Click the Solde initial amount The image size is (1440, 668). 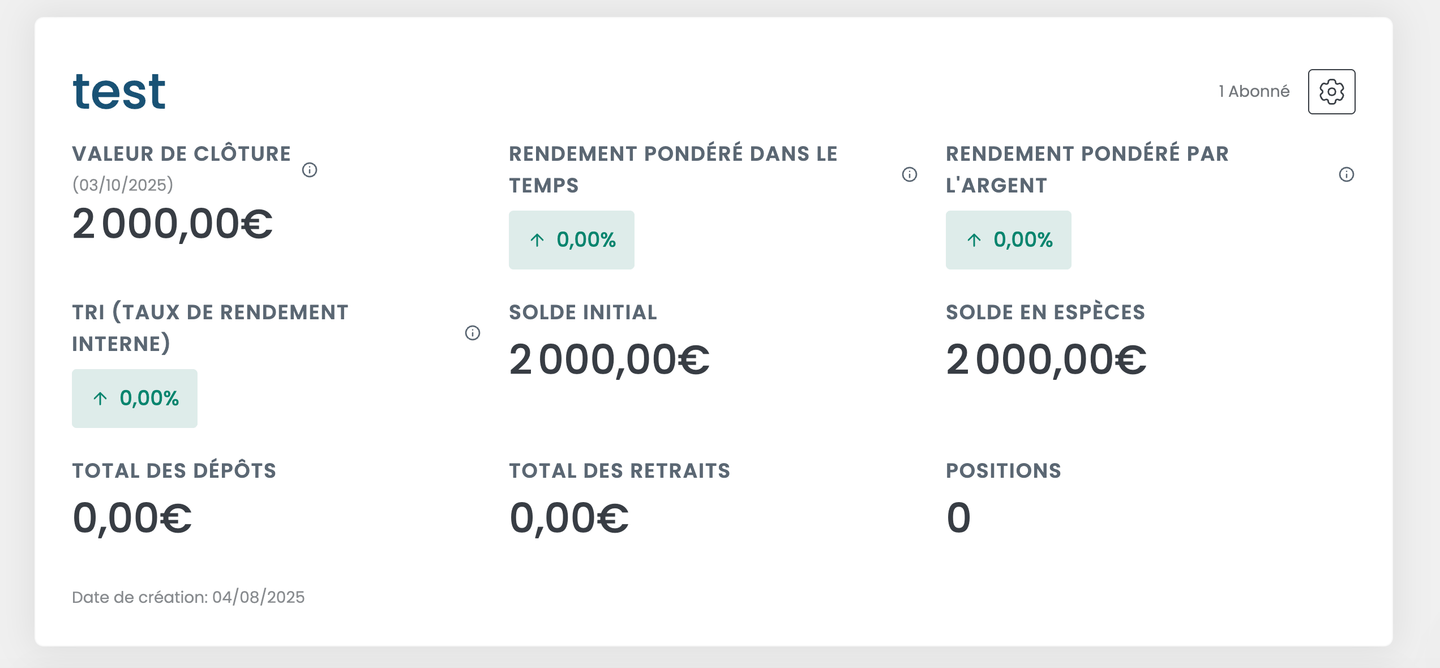tap(609, 360)
